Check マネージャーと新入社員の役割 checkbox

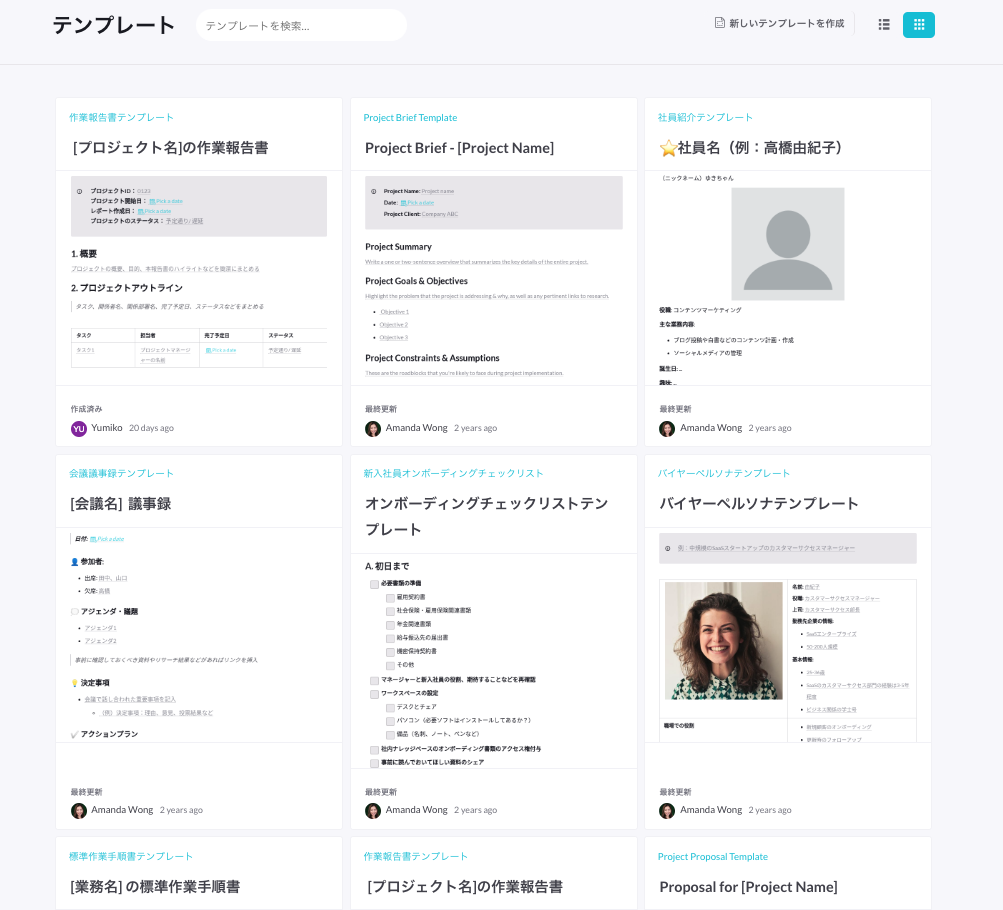(x=374, y=680)
